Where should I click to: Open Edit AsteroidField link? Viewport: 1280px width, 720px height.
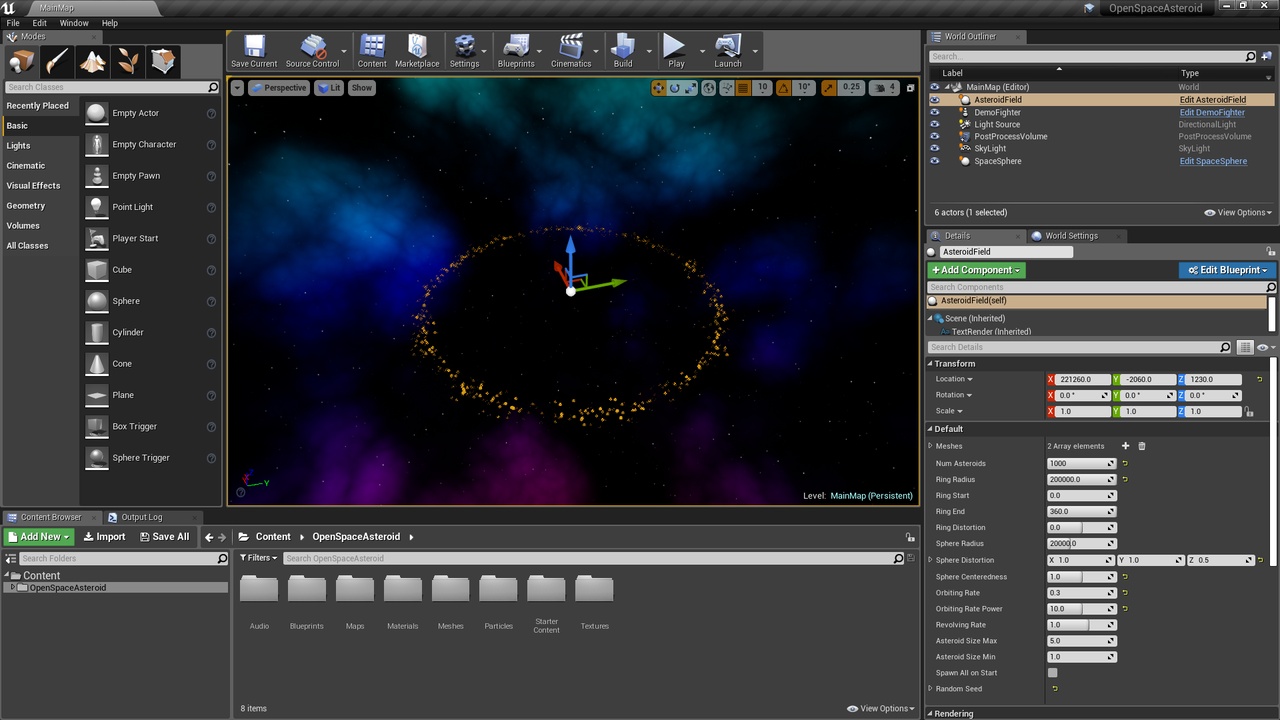[1213, 100]
